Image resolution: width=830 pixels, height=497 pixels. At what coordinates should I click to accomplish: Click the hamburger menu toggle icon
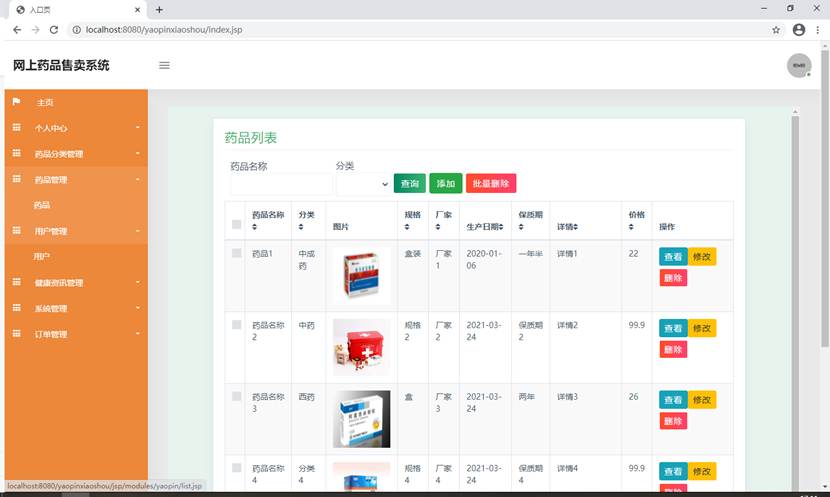(x=164, y=65)
